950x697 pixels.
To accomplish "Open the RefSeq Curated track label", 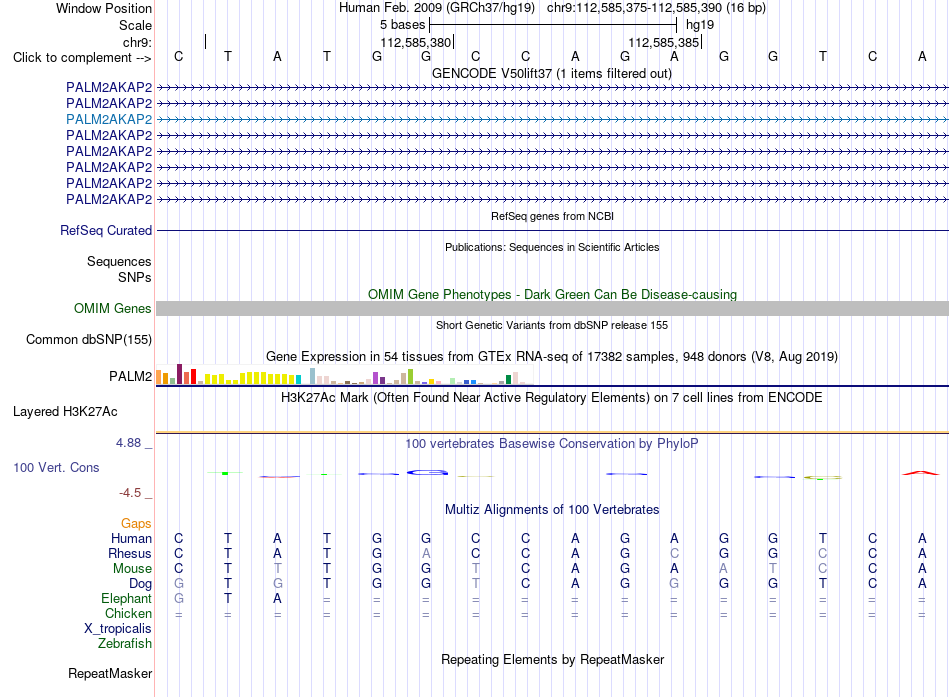I will coord(106,230).
